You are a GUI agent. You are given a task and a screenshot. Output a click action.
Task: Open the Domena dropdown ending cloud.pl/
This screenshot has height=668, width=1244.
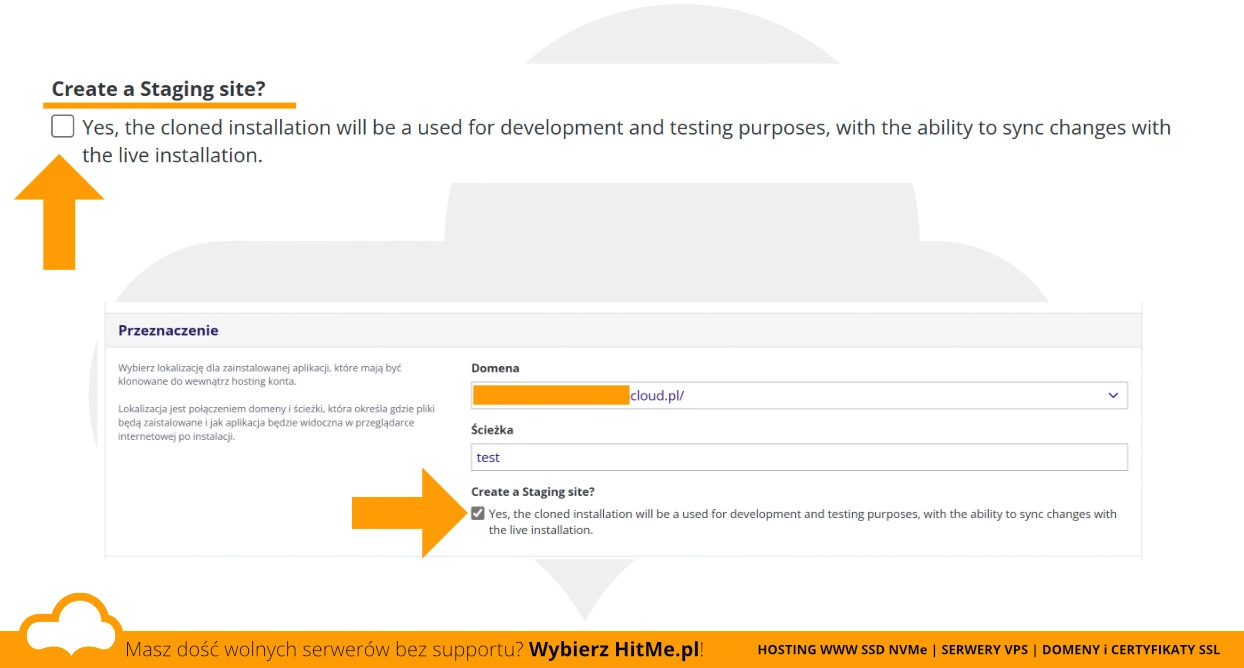[x=799, y=395]
